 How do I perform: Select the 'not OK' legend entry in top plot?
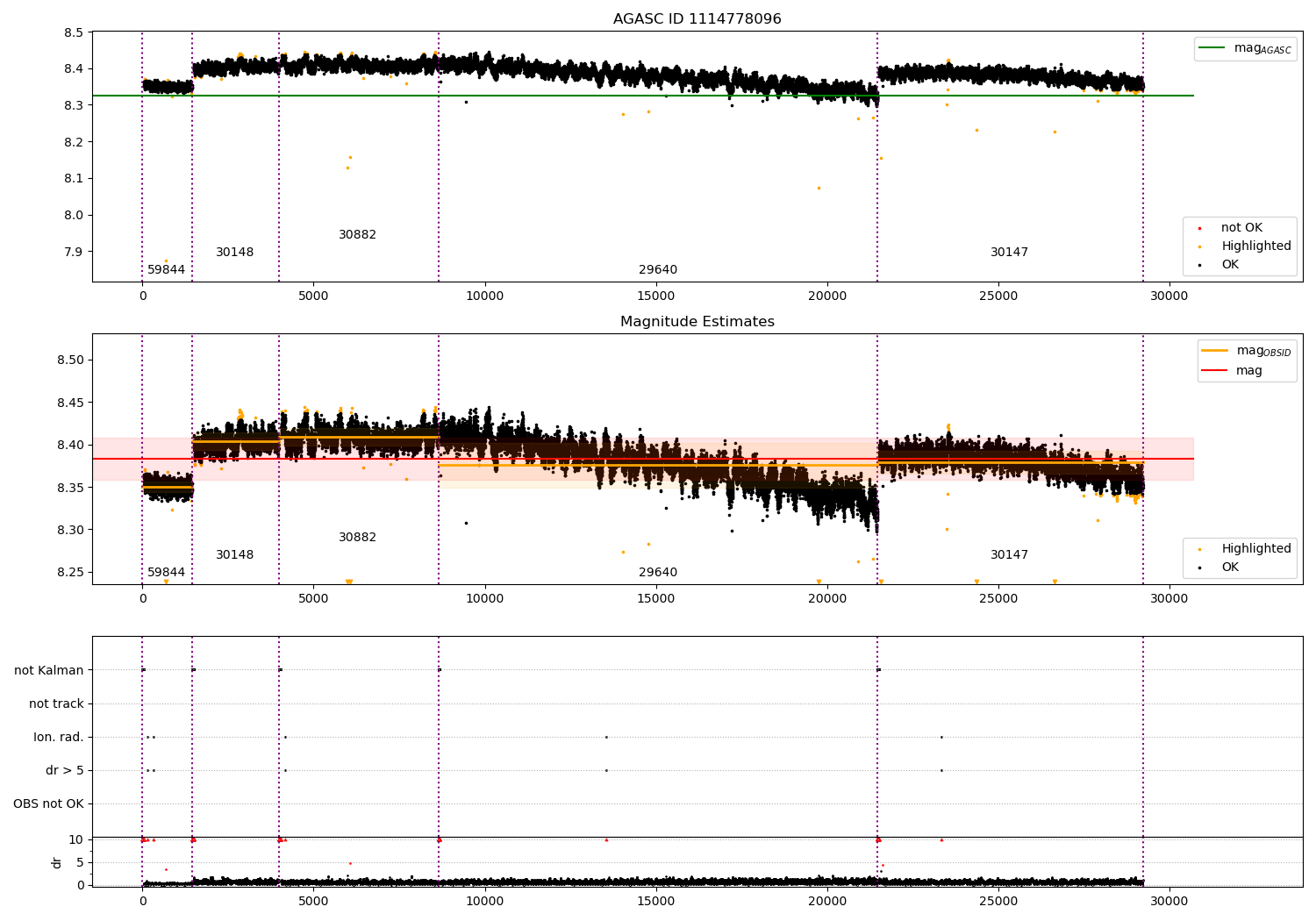[1241, 227]
